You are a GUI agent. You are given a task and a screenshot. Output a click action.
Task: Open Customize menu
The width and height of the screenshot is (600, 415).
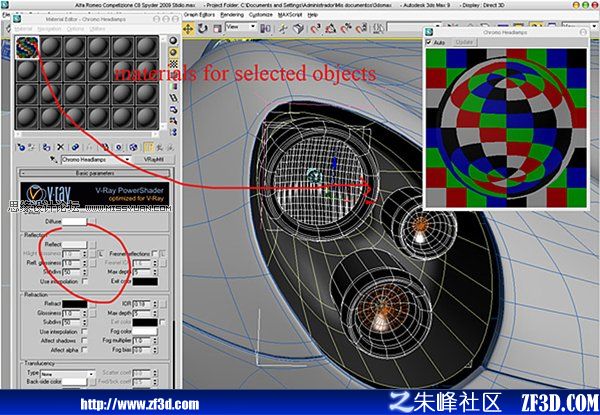[261, 15]
